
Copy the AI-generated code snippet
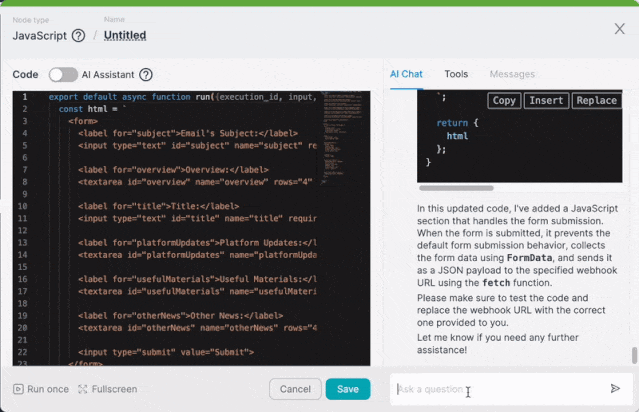click(x=505, y=100)
